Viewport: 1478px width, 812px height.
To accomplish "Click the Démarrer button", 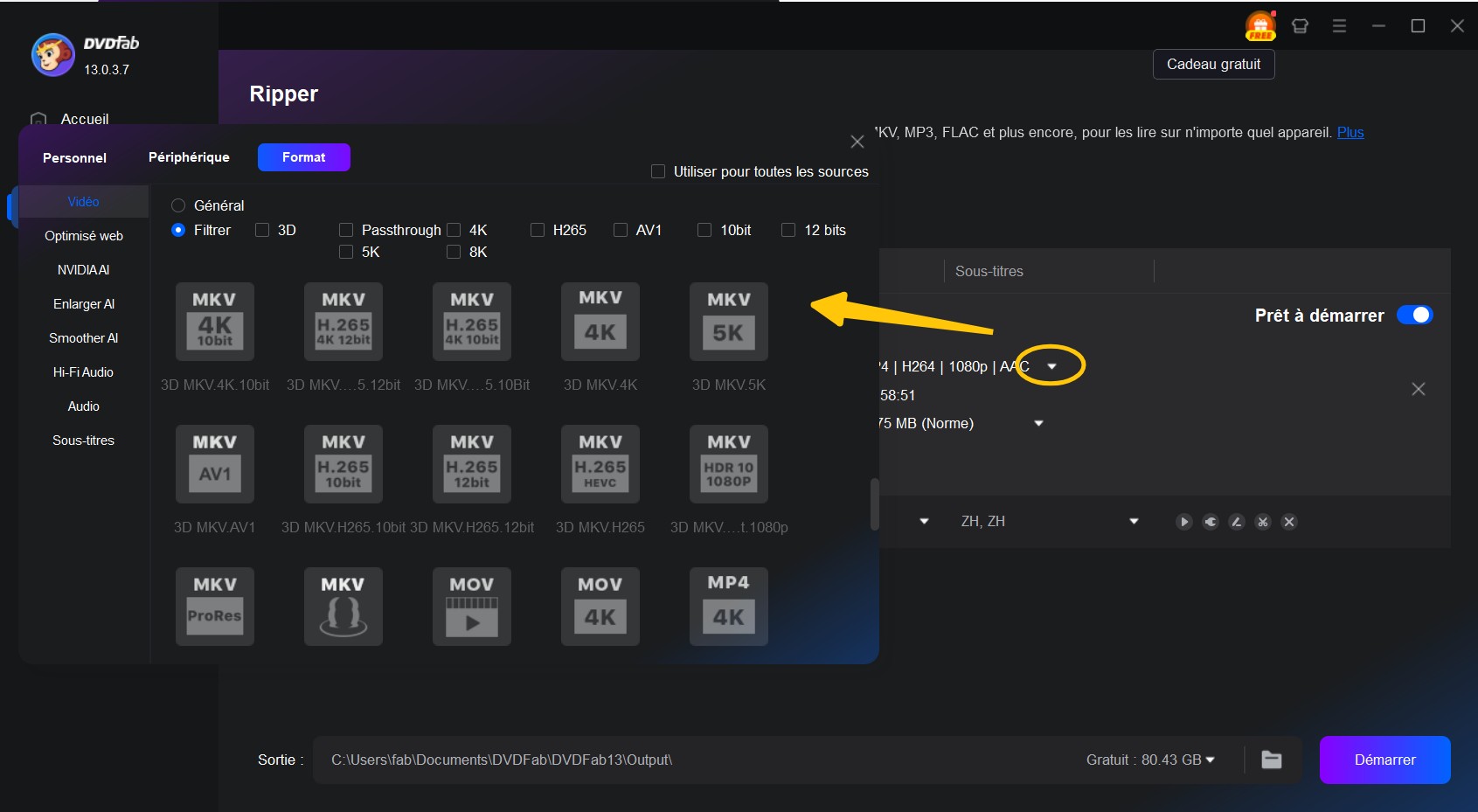I will [1384, 760].
